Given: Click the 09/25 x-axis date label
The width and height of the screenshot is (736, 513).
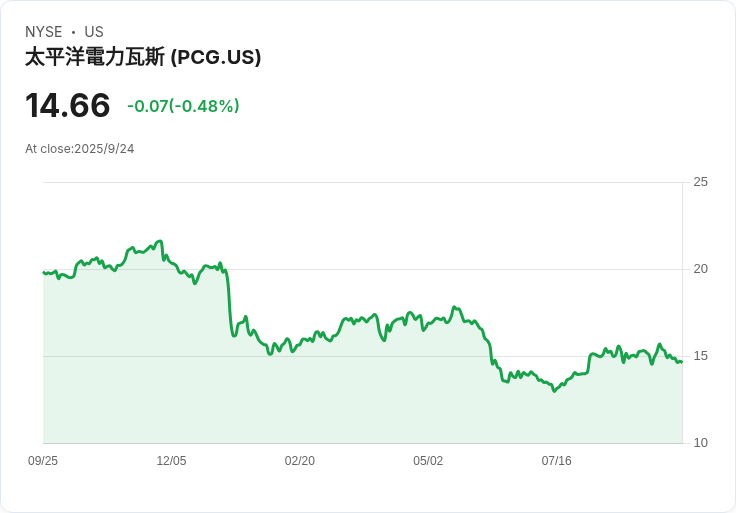Looking at the screenshot, I should tap(43, 461).
